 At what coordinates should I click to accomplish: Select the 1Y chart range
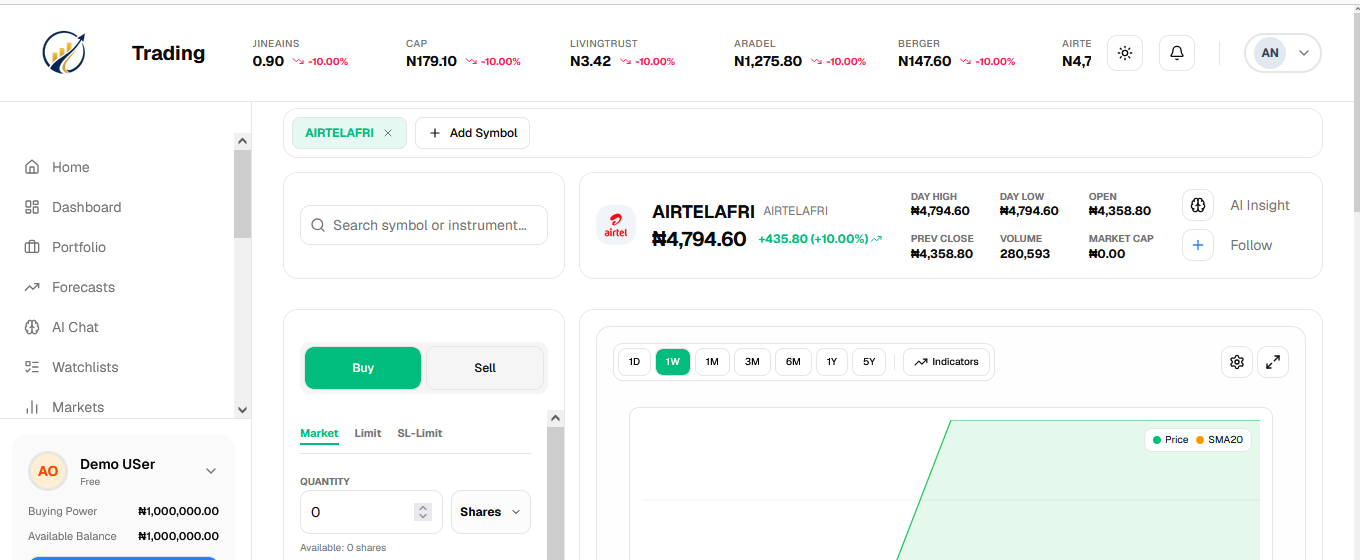tap(832, 362)
